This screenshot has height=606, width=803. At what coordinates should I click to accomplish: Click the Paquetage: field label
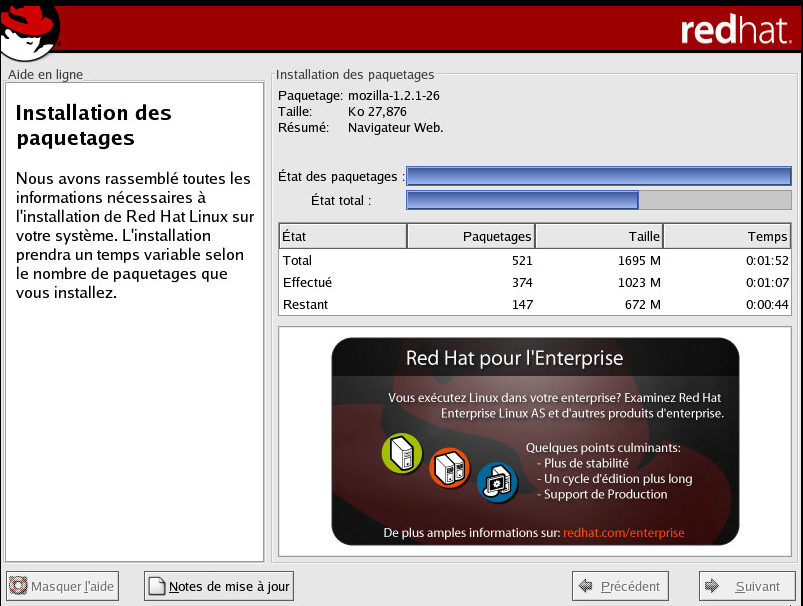[x=310, y=96]
